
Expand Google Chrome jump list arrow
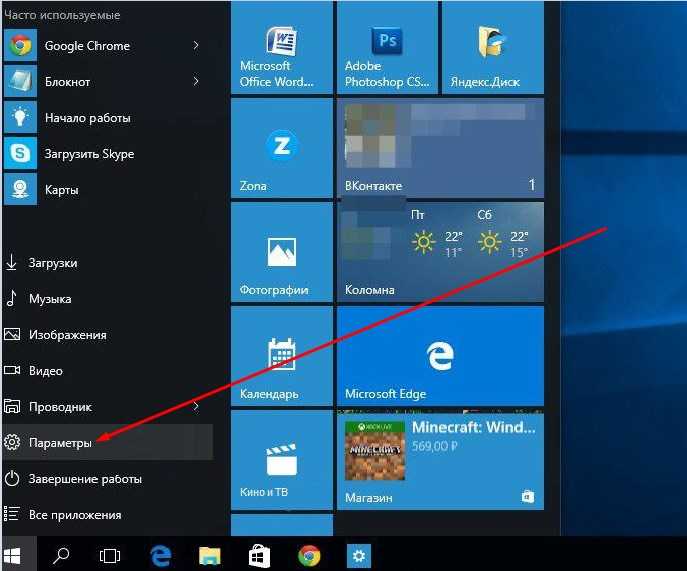pyautogui.click(x=196, y=46)
